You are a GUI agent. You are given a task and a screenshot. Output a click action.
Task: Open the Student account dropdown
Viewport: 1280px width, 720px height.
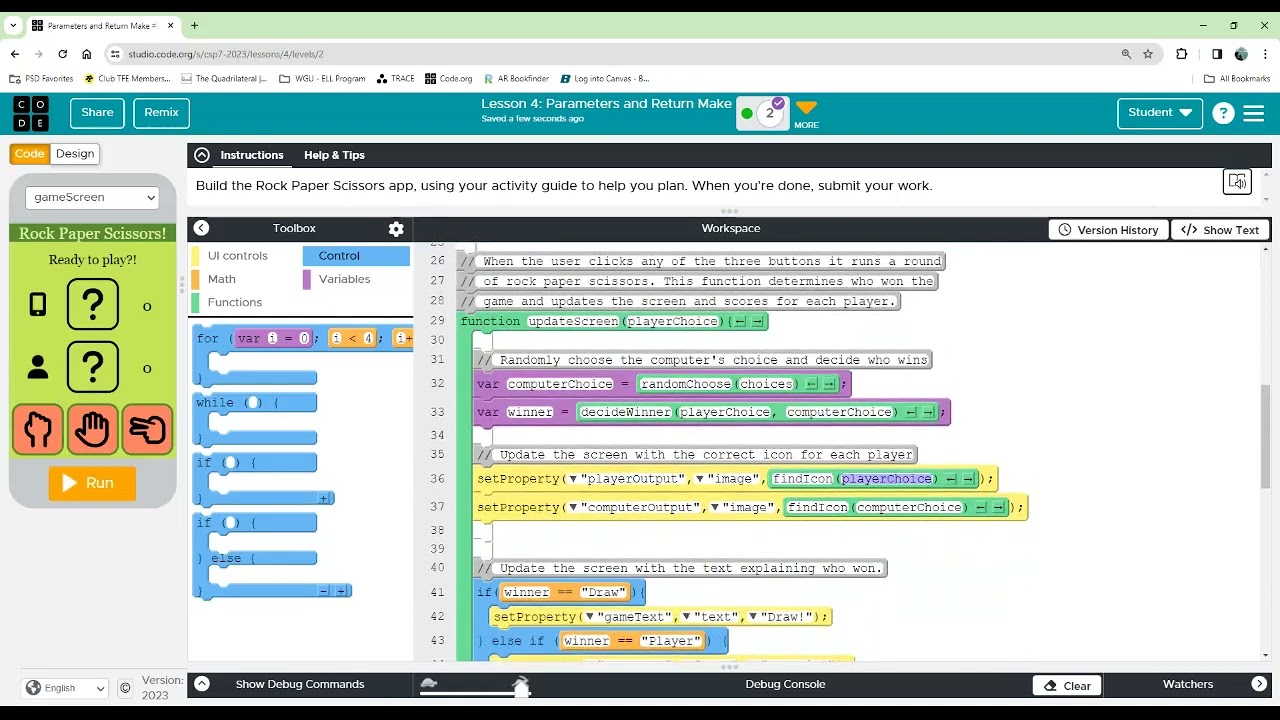point(1160,113)
